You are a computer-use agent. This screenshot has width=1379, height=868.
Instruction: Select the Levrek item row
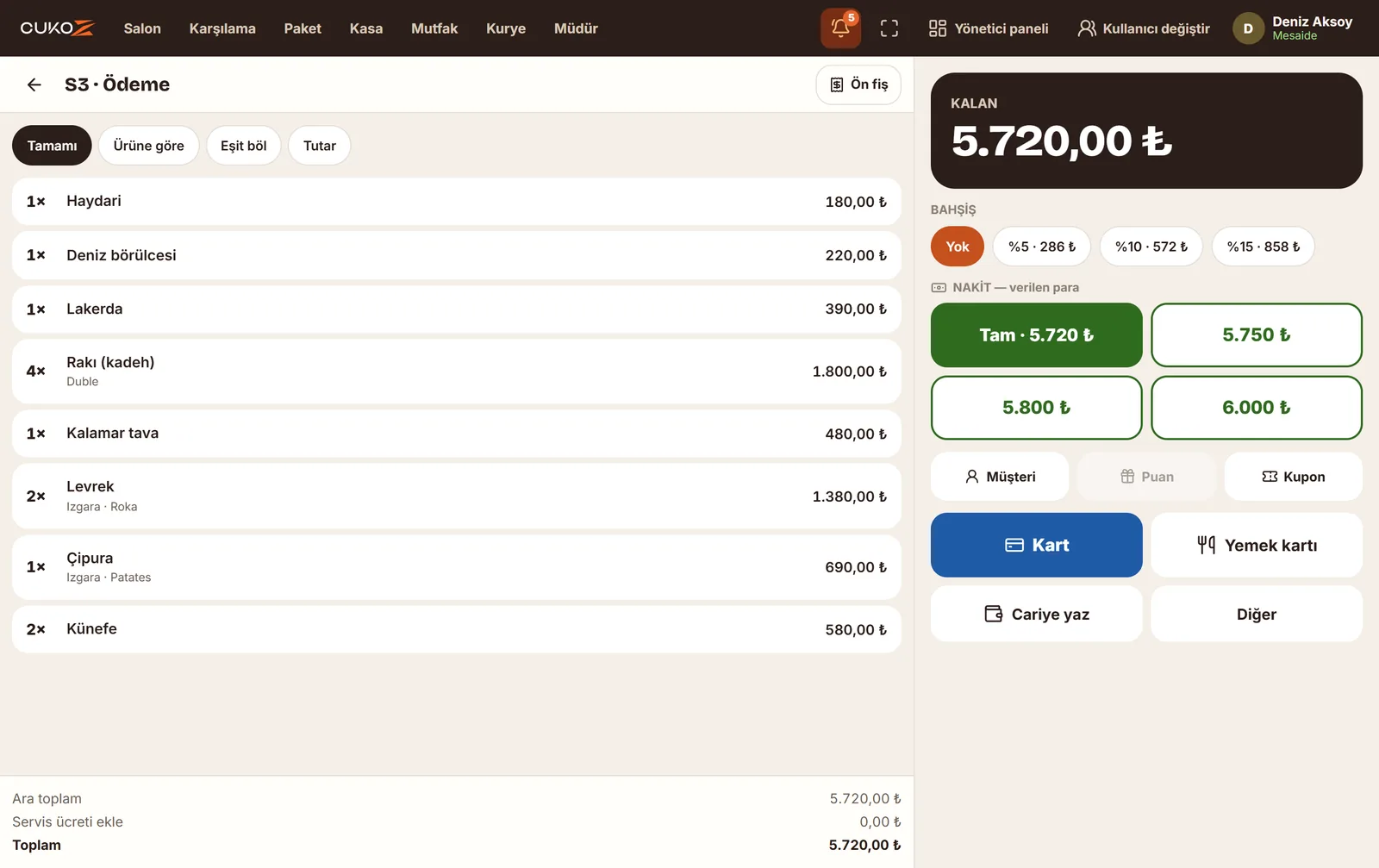click(x=457, y=496)
